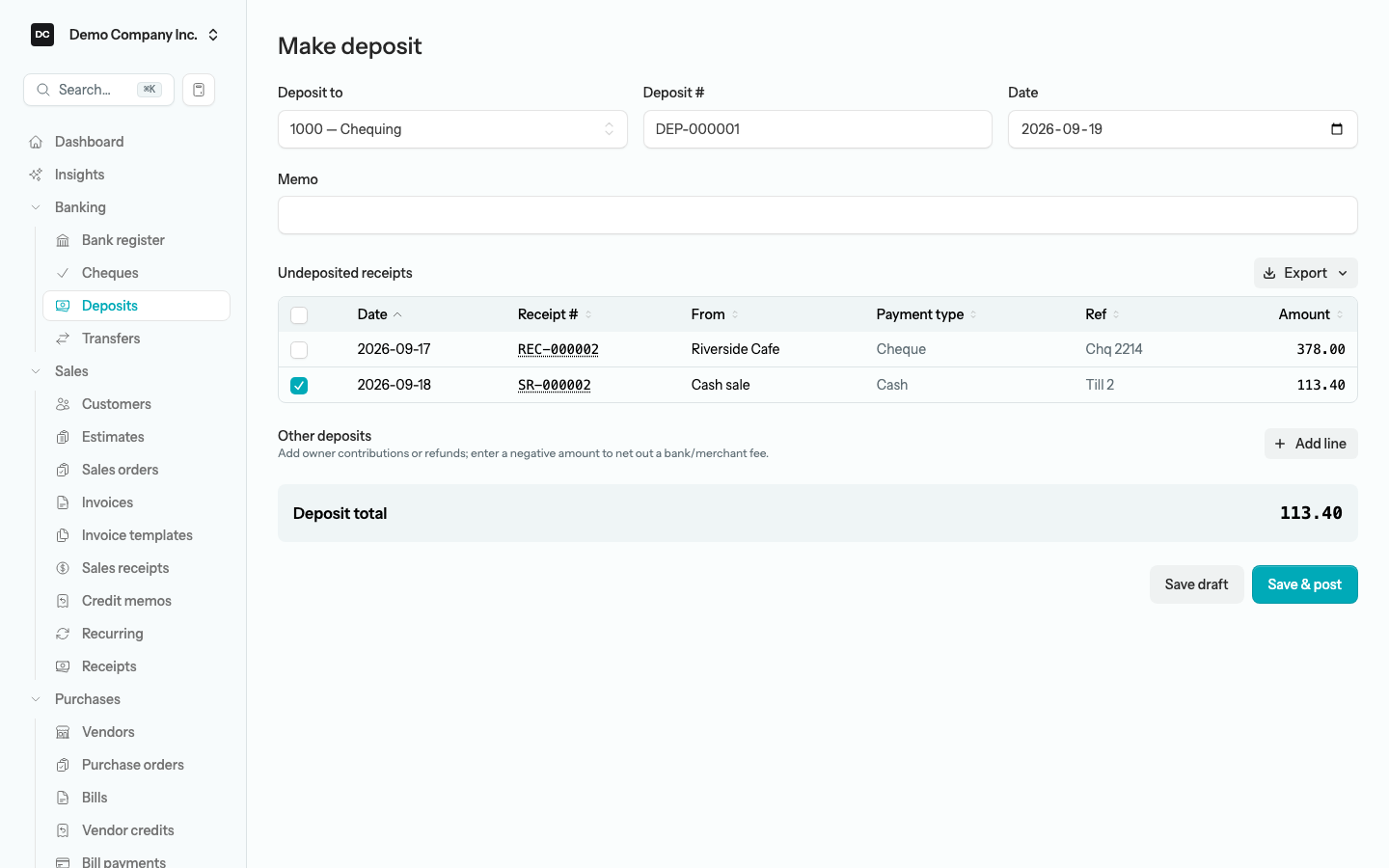Click the Bank register building icon

pyautogui.click(x=63, y=240)
